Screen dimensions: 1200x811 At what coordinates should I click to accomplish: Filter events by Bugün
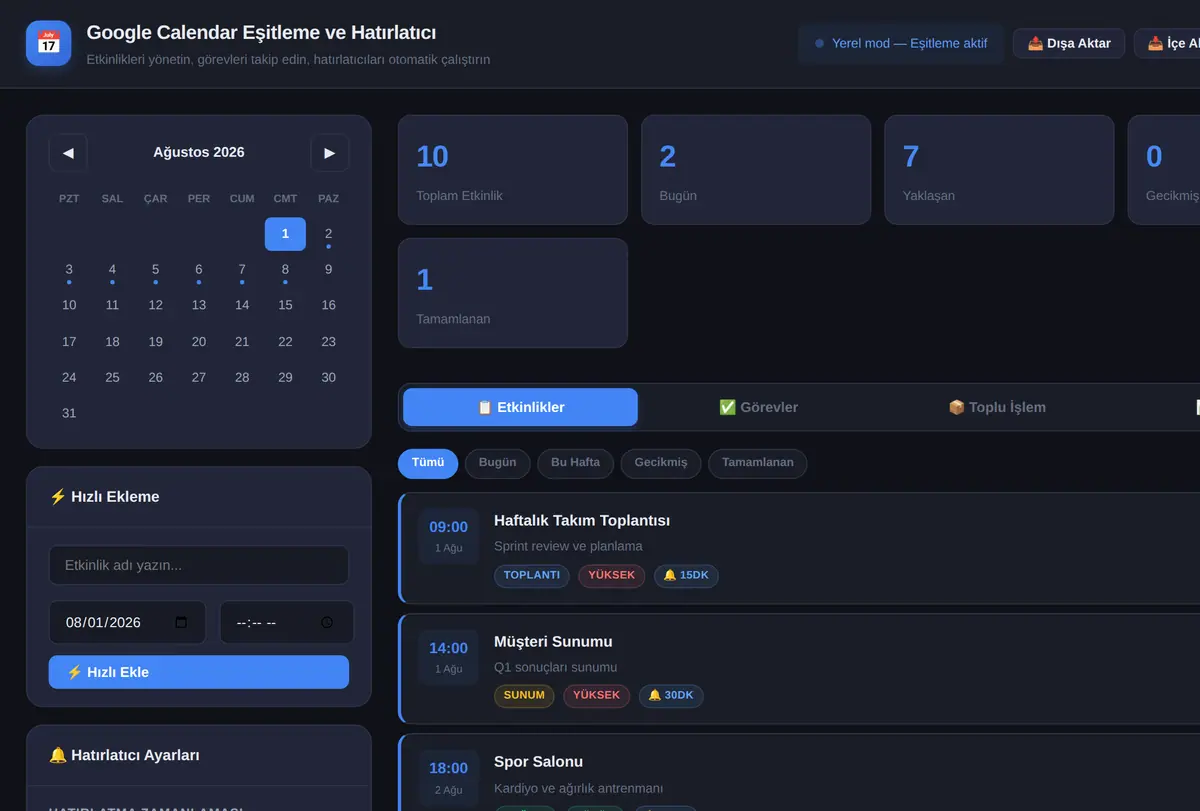498,463
